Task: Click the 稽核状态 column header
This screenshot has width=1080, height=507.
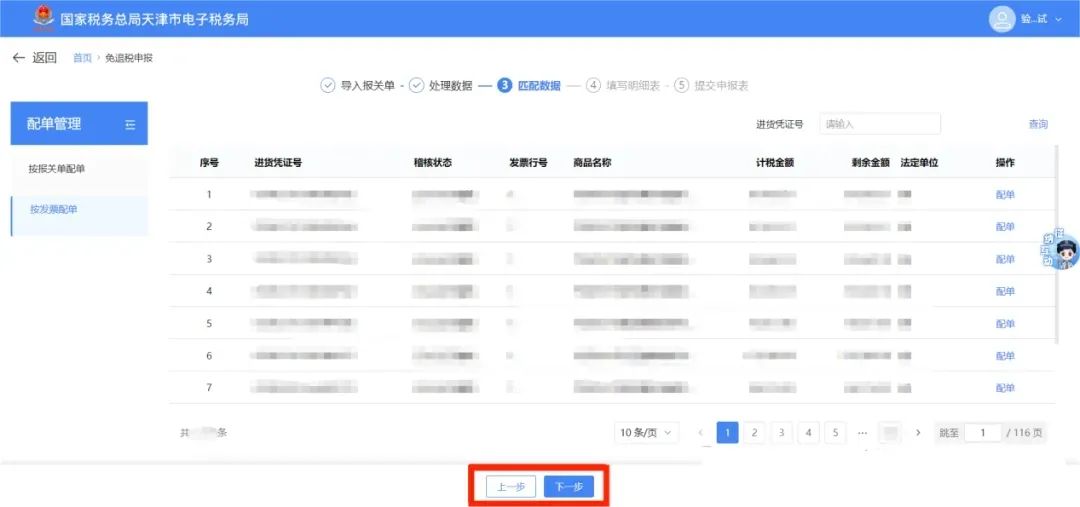Action: 433,163
